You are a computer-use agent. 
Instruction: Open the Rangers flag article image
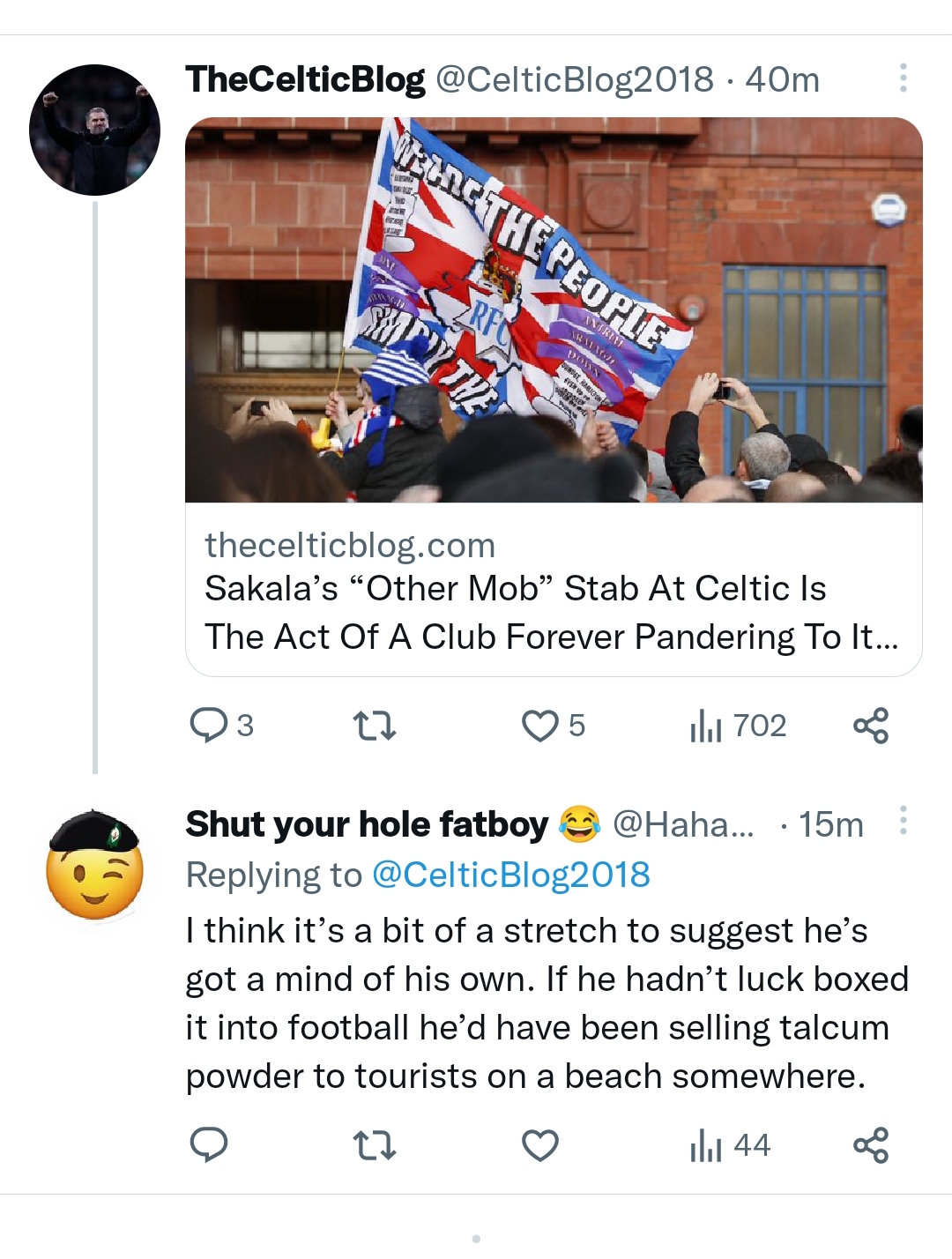[554, 309]
